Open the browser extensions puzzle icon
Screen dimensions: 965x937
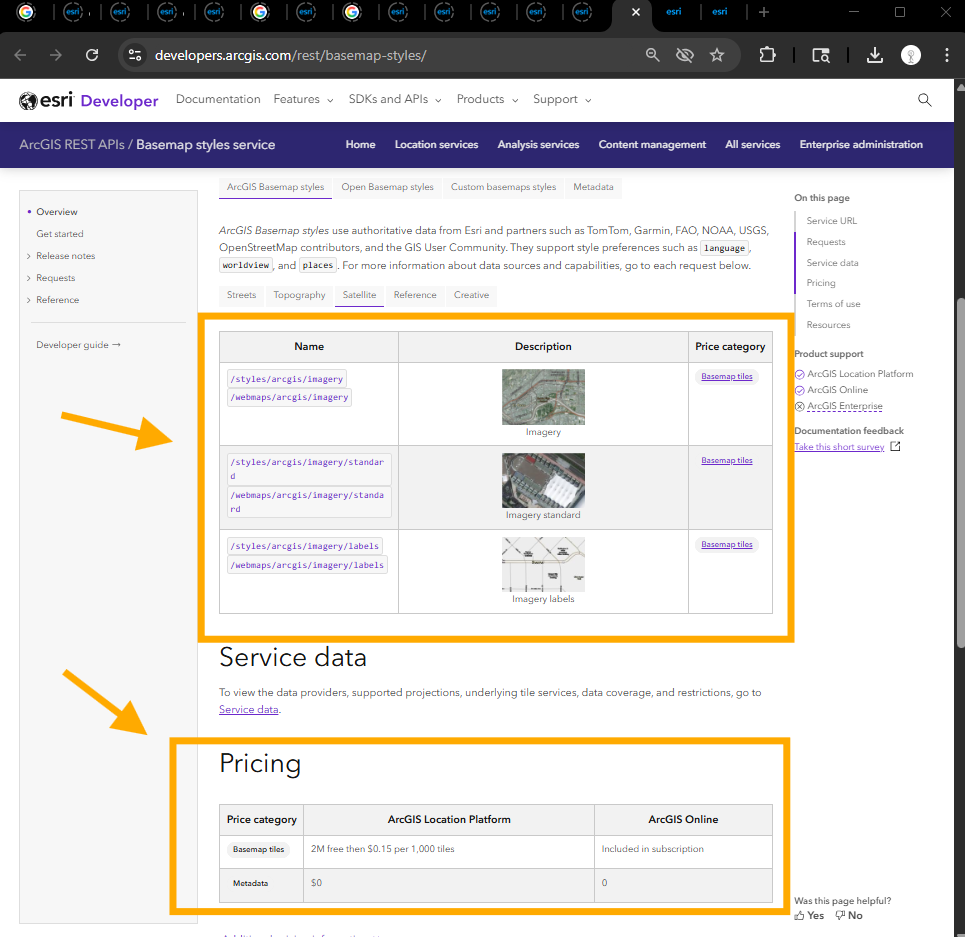click(x=767, y=55)
